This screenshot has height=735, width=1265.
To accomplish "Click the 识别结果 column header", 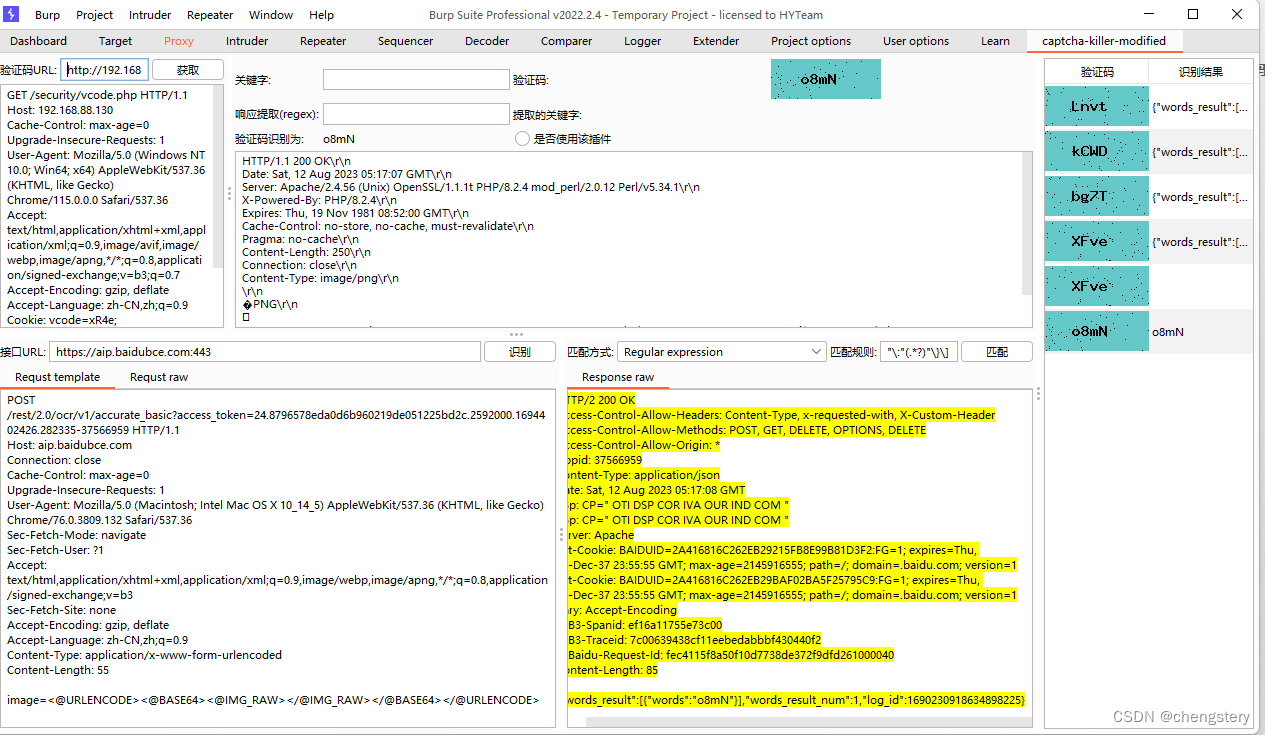I will pos(1200,71).
